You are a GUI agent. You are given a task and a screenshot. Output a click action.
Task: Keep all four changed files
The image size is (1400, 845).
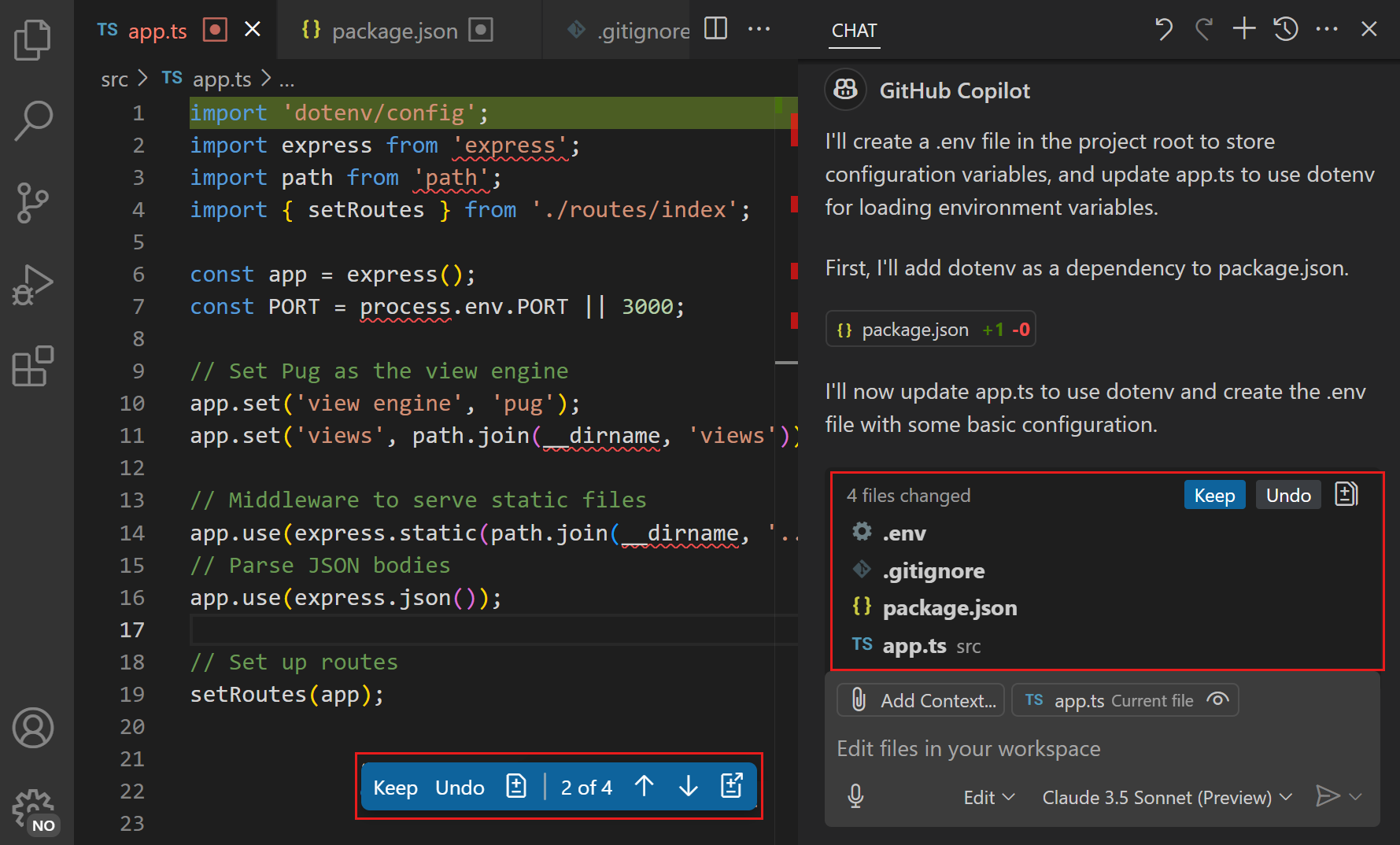tap(1214, 495)
